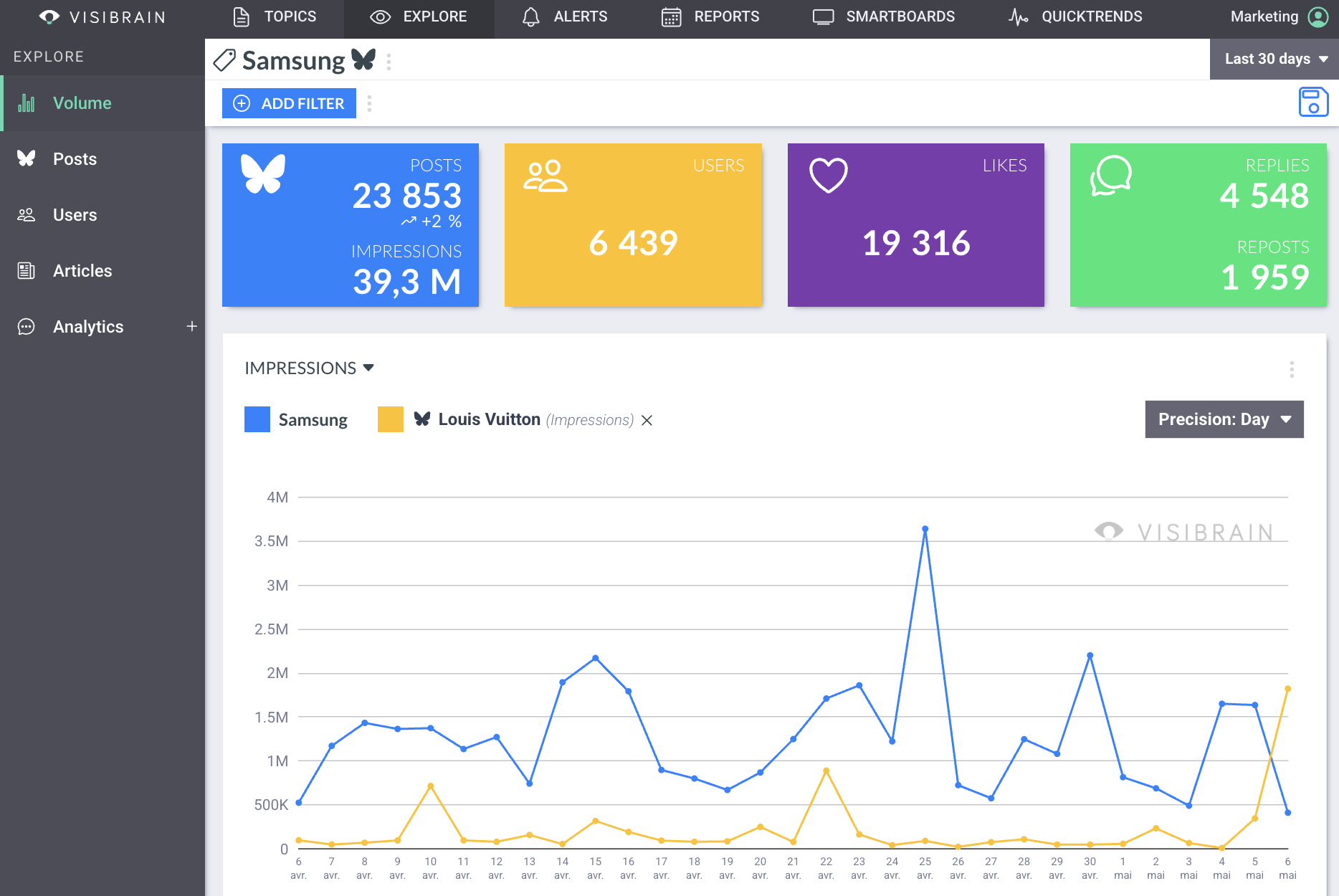Click the Posts blue stat card
Viewport: 1339px width, 896px height.
[351, 225]
